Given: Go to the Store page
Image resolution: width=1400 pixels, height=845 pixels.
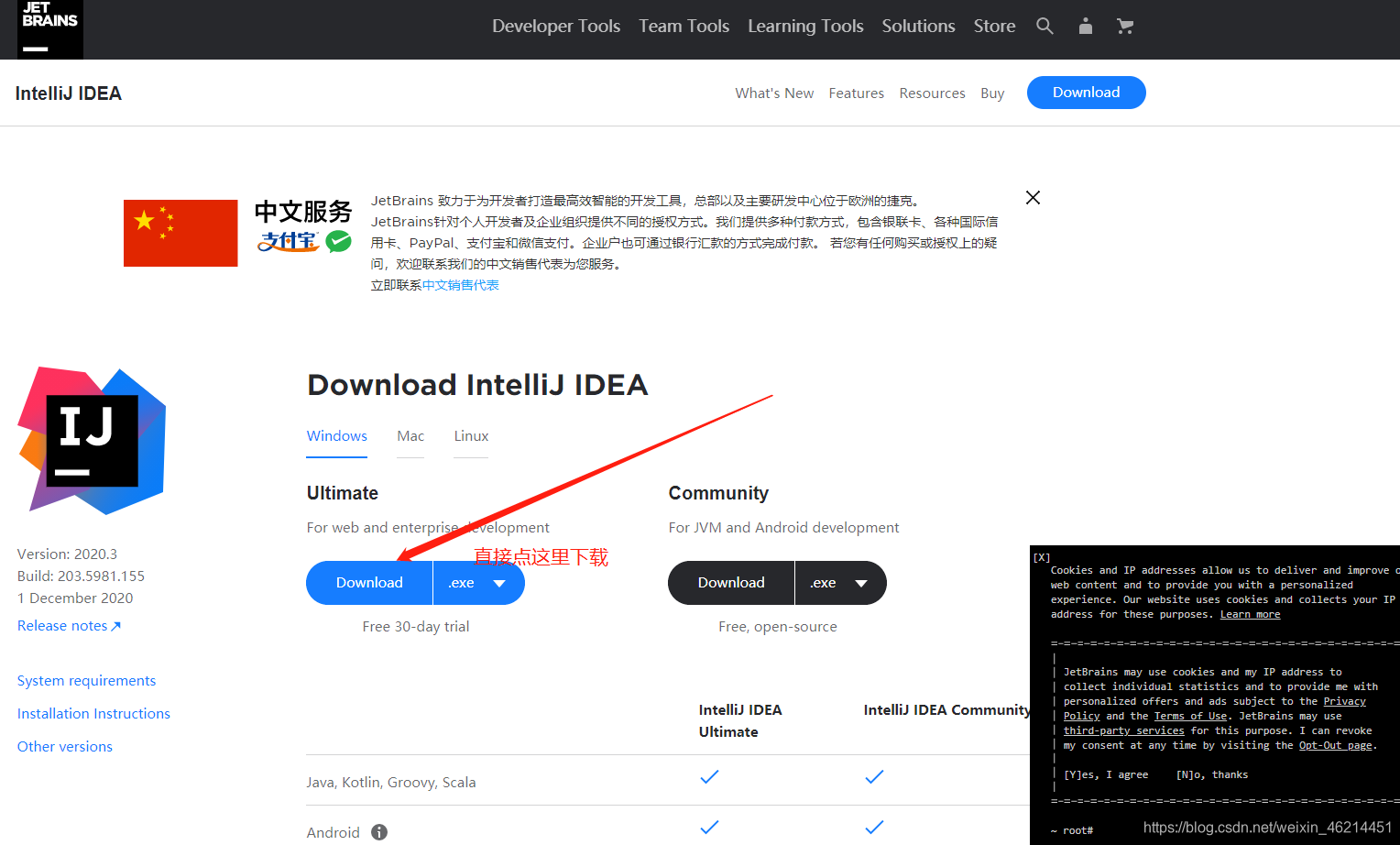Looking at the screenshot, I should [x=994, y=27].
